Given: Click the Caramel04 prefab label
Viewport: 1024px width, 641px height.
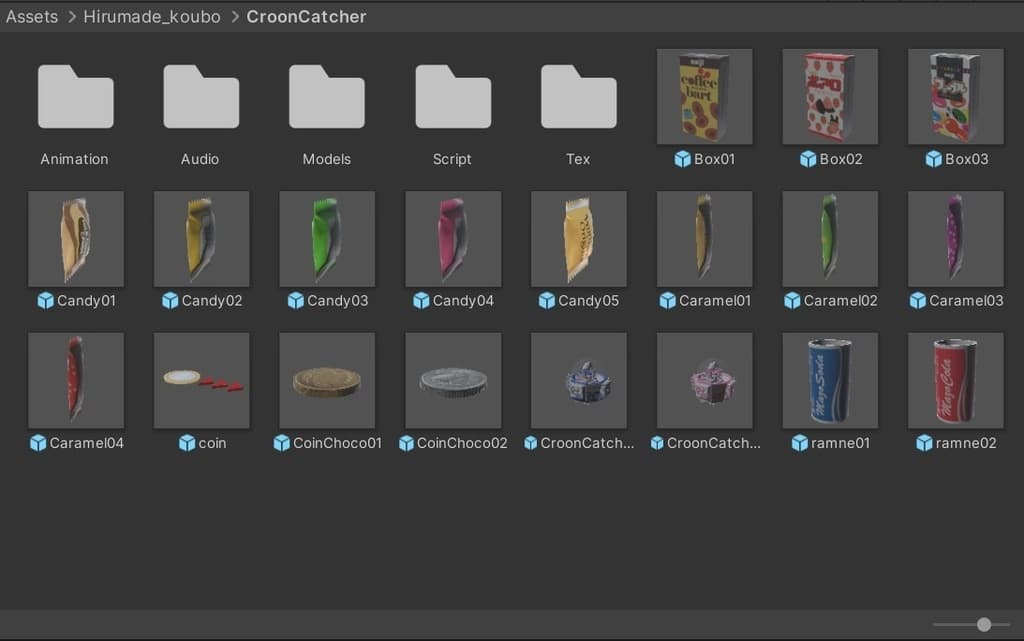Looking at the screenshot, I should click(86, 443).
